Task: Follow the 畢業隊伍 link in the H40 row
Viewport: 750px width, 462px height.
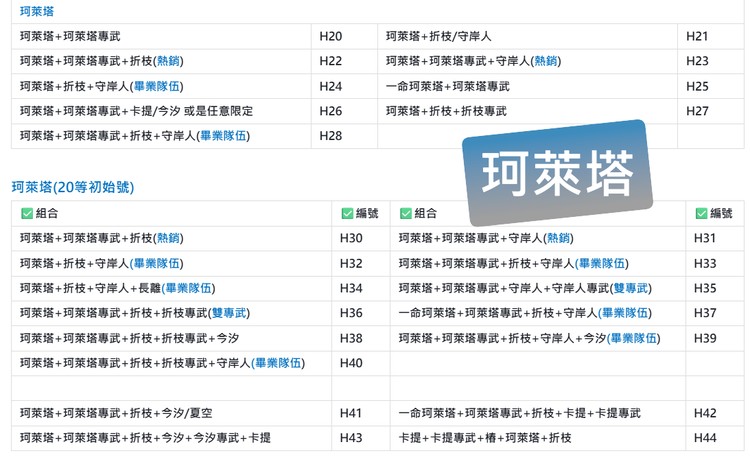Action: click(277, 363)
